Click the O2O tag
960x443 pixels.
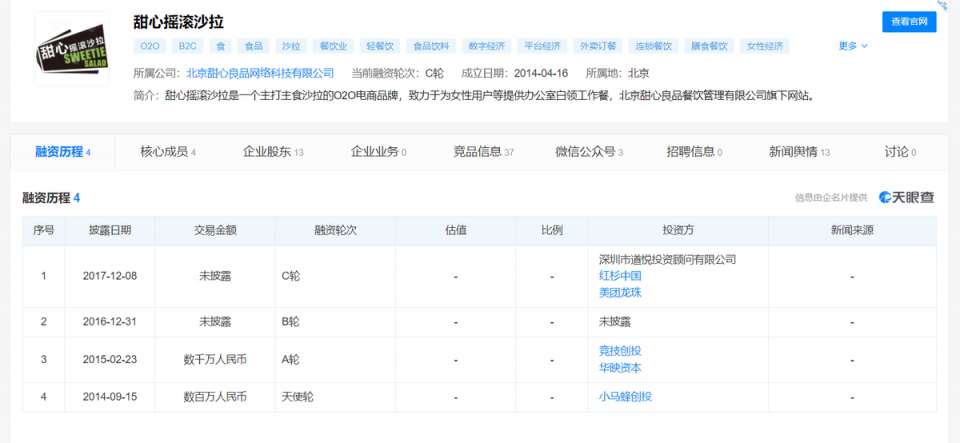[149, 46]
